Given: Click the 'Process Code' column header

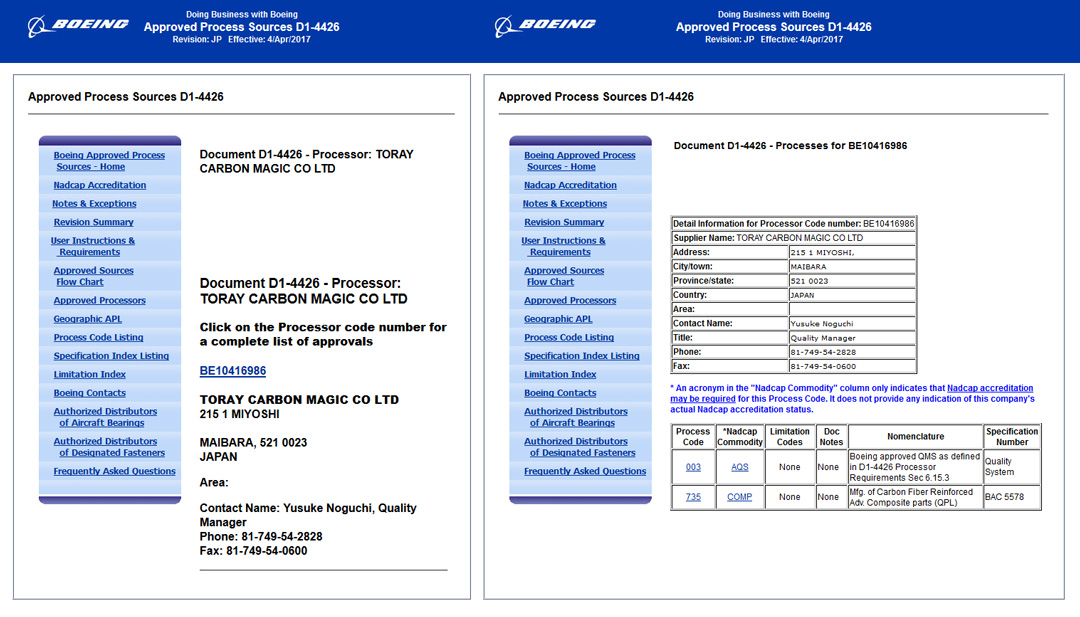Looking at the screenshot, I should coord(693,437).
